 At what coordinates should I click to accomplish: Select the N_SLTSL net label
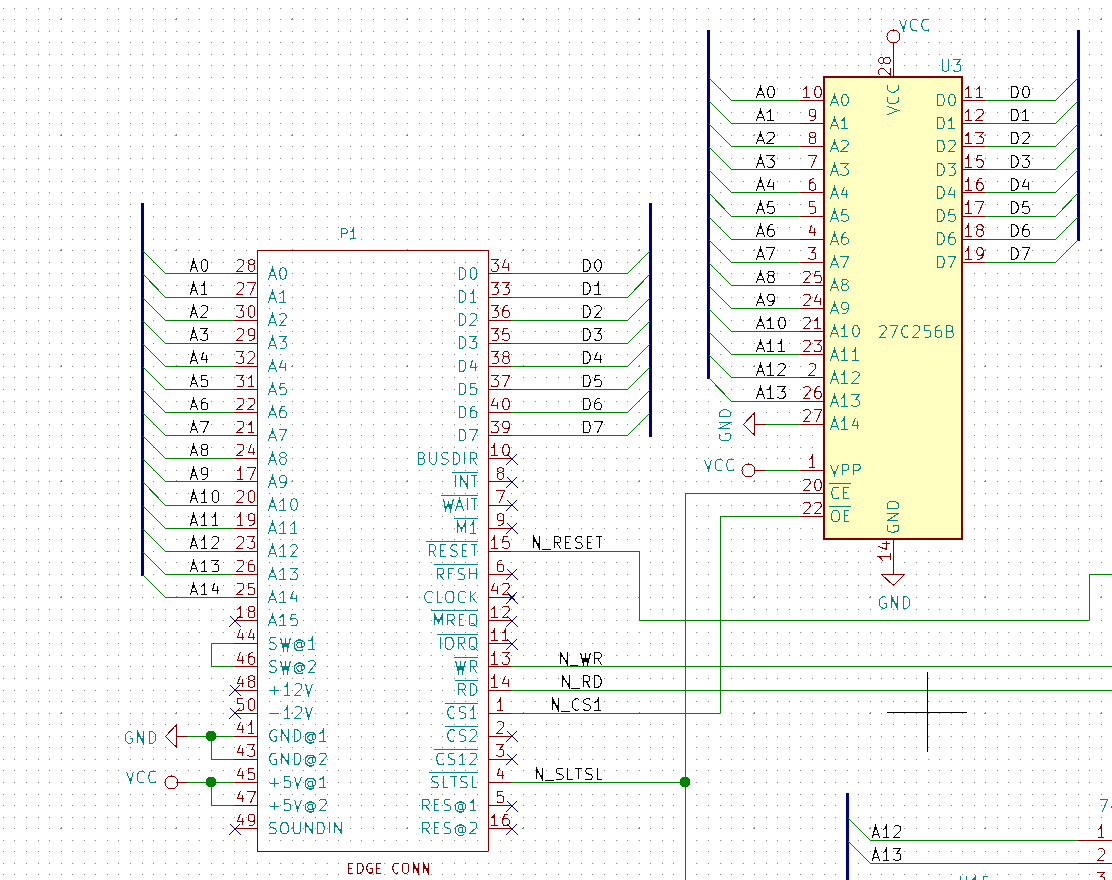568,774
